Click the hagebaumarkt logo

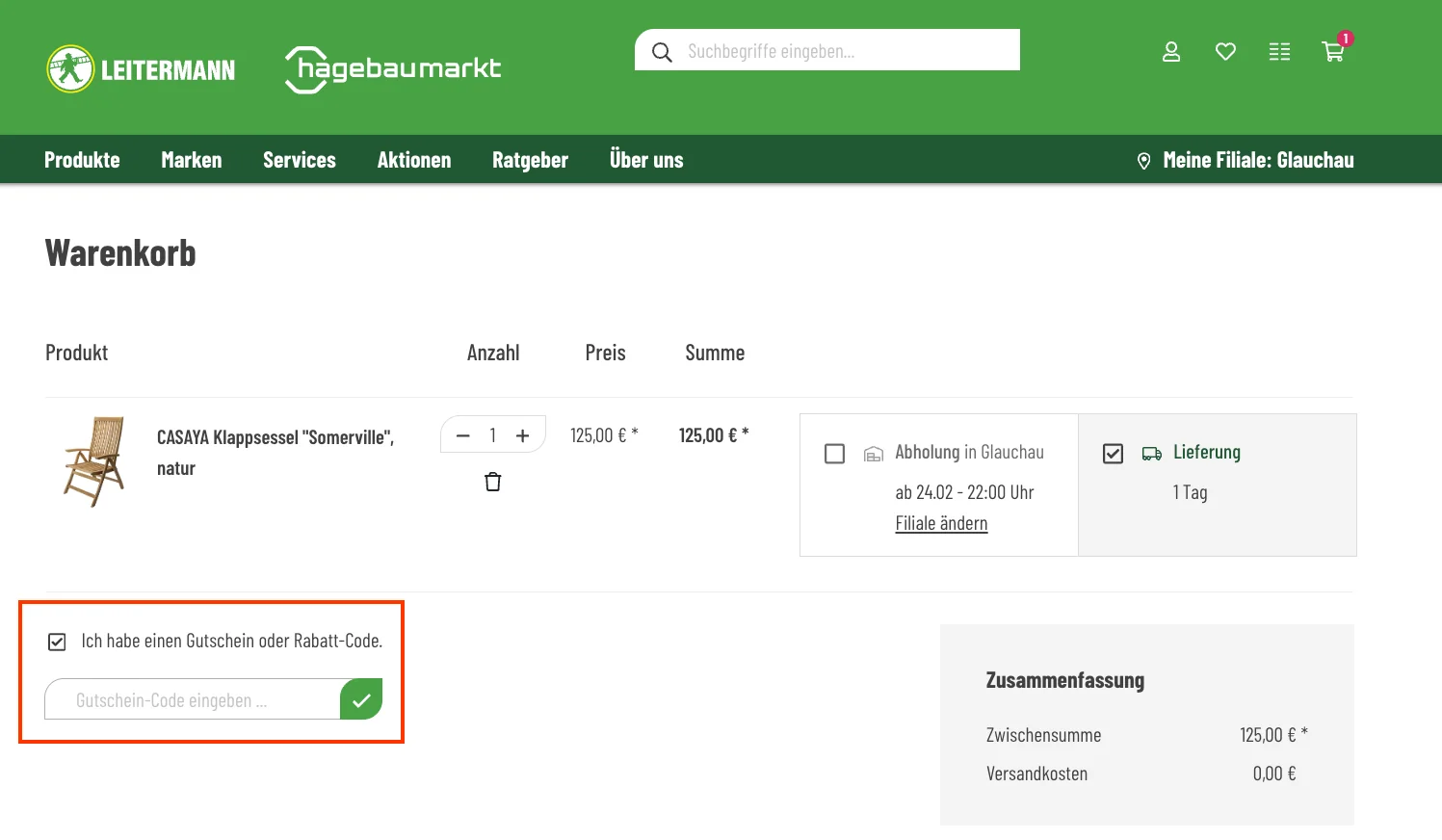[392, 67]
